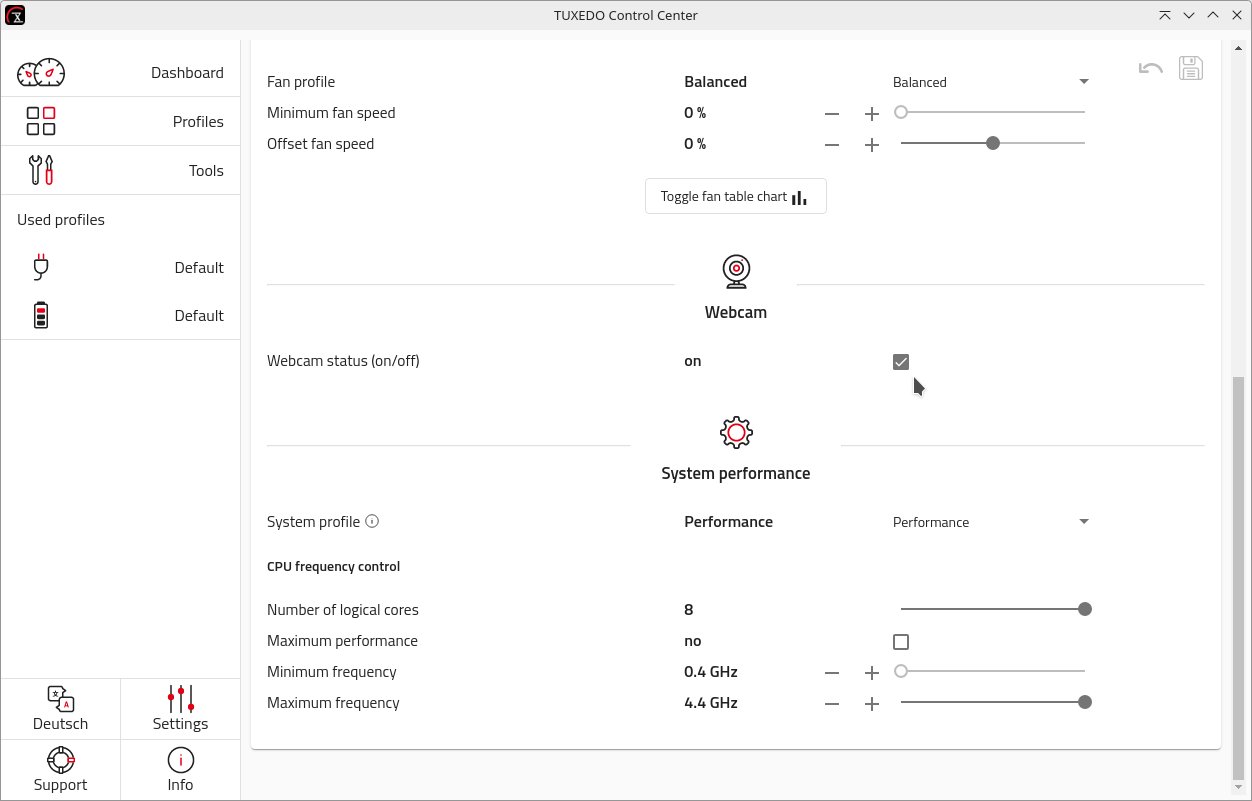Open the Tools wrench icon

click(x=41, y=170)
